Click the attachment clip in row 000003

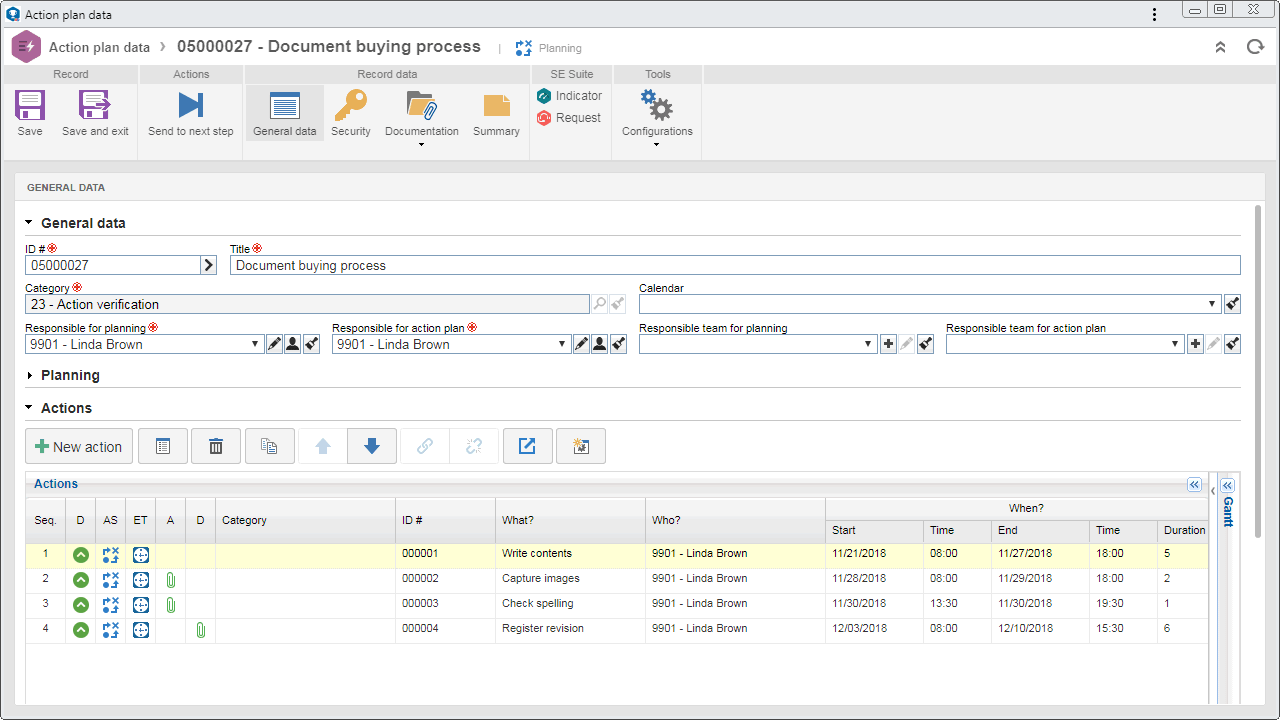(170, 604)
